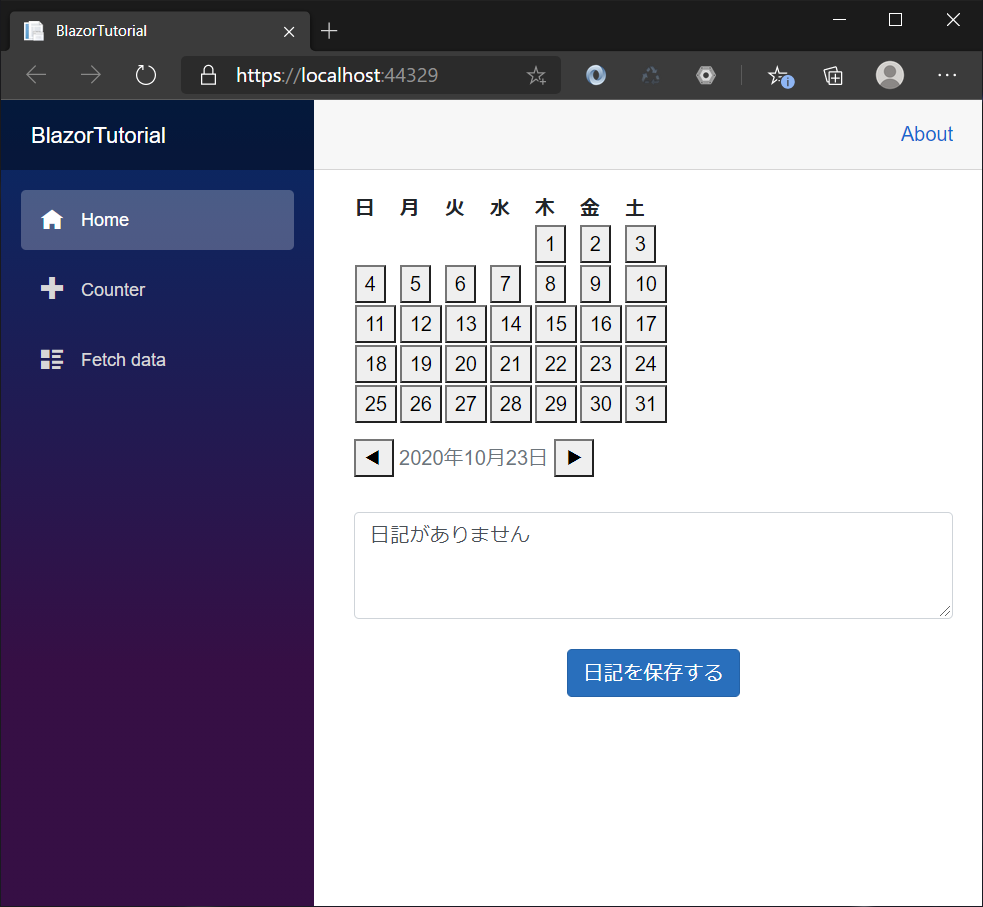Grab the text area resize handle
The image size is (983, 907).
945,611
